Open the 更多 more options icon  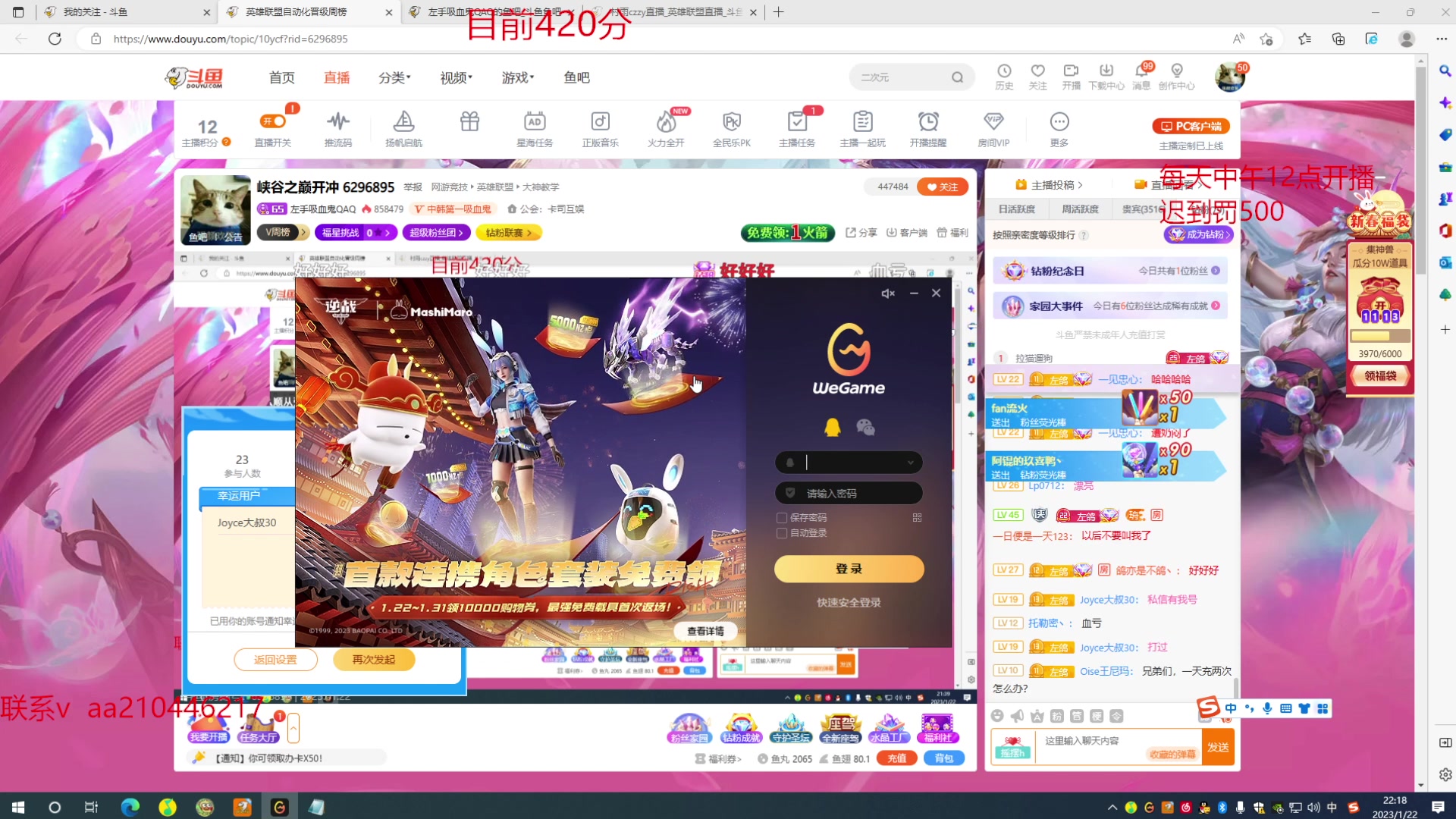click(x=1059, y=121)
